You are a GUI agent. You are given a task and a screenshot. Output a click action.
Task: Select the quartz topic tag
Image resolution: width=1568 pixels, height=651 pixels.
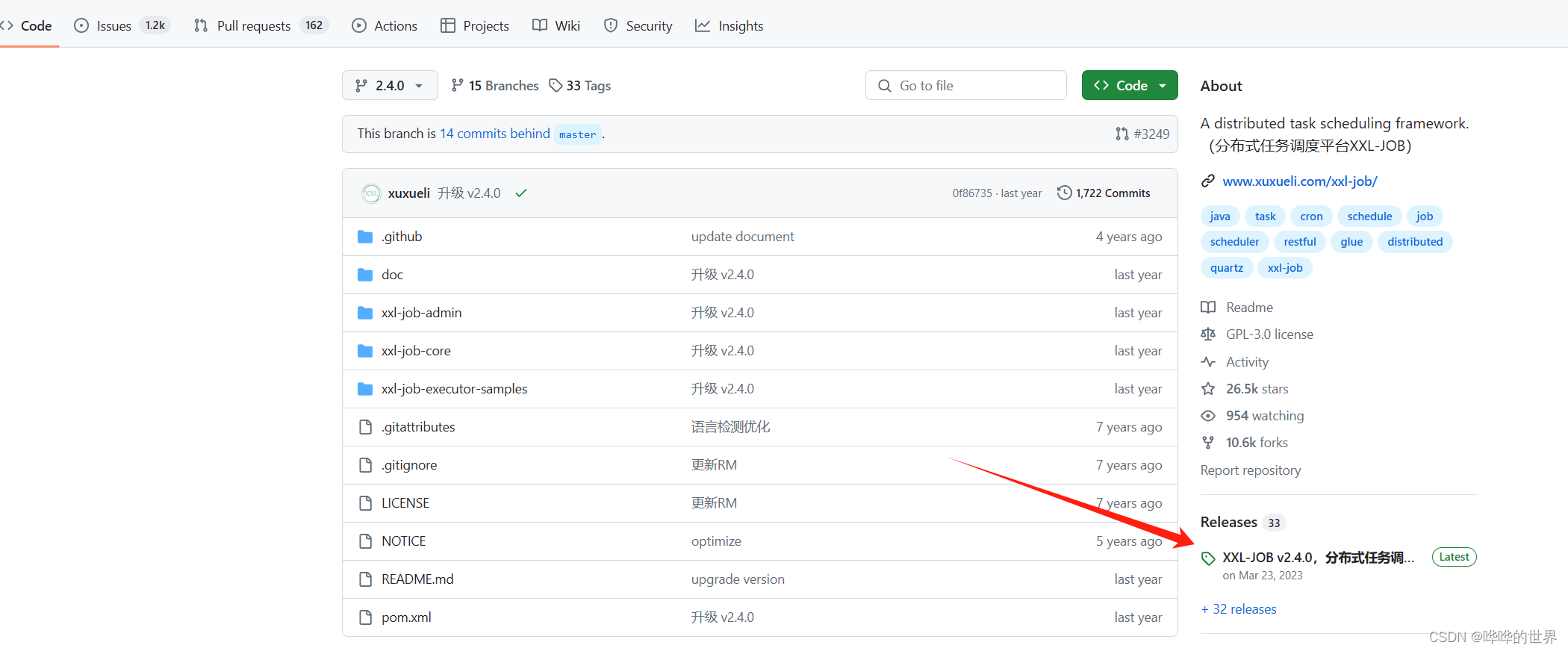click(x=1227, y=268)
